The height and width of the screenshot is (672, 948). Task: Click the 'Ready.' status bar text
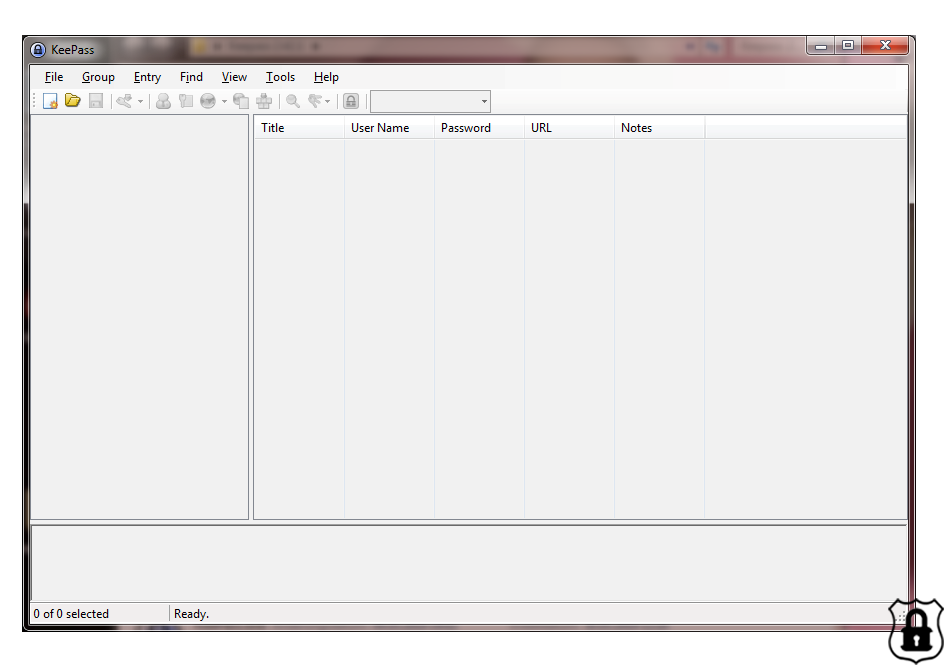point(192,613)
